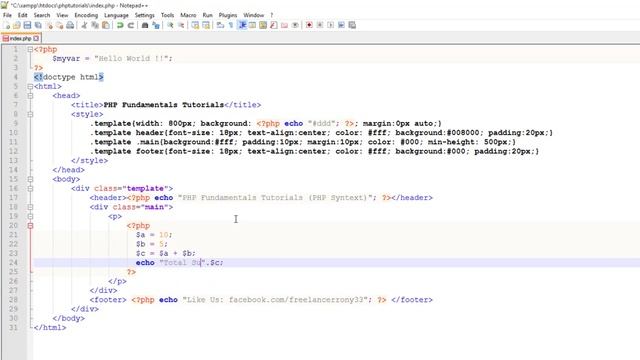640x360 pixels.
Task: Click the Close All documents icon
Action: (x=60, y=25)
